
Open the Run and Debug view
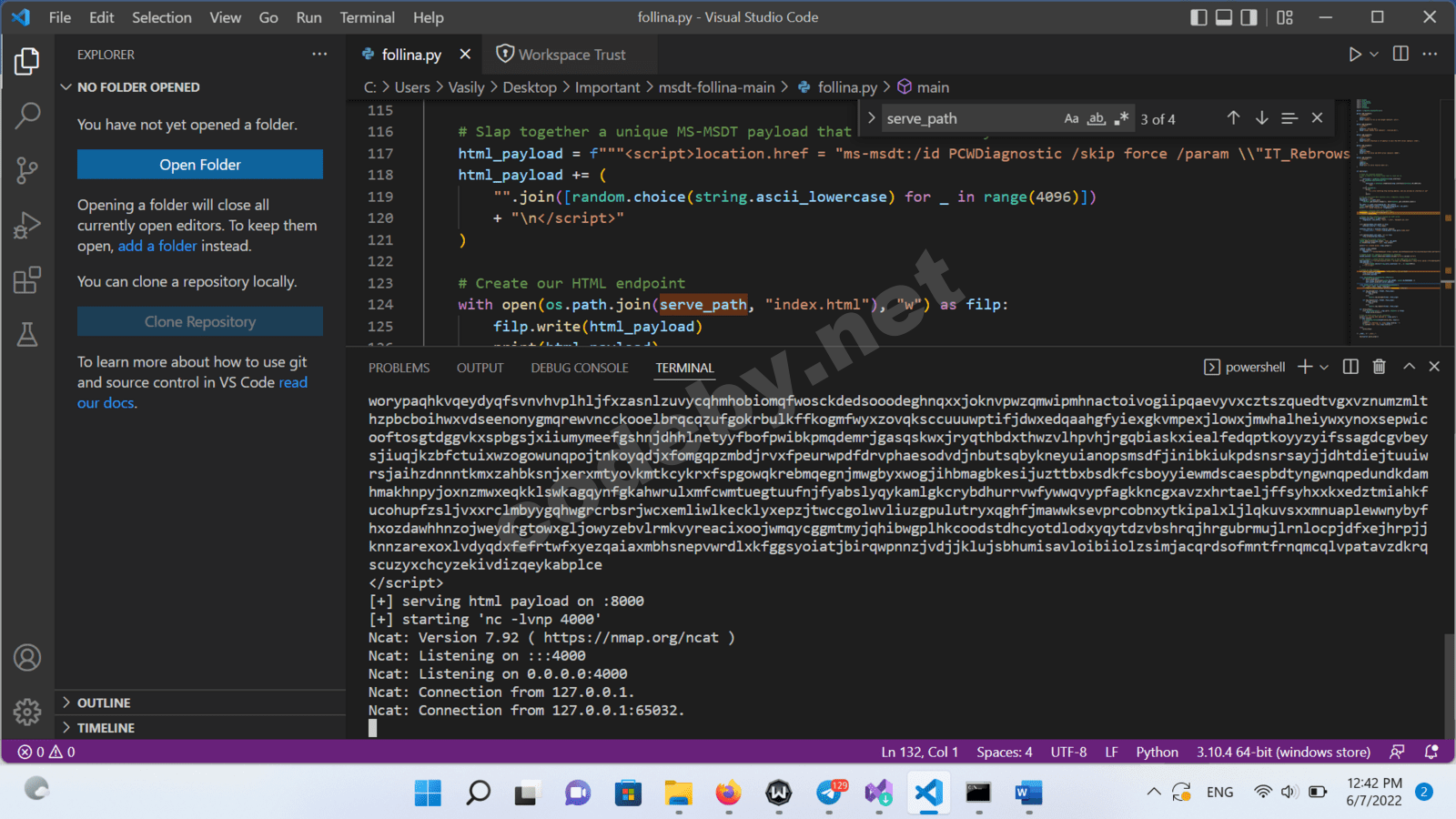(x=27, y=225)
